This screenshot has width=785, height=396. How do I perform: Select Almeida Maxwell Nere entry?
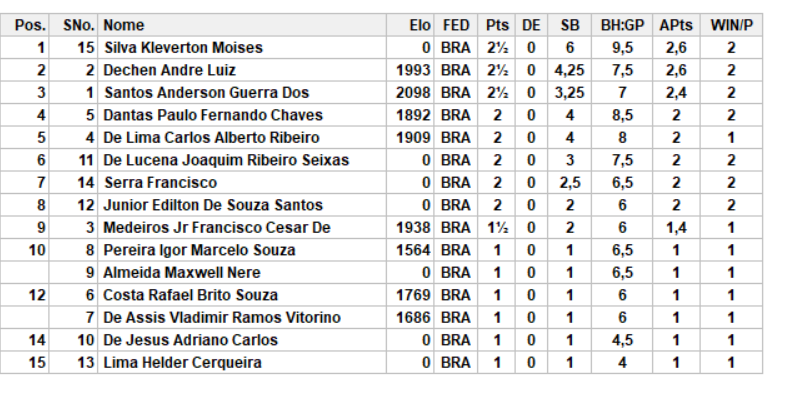(182, 273)
